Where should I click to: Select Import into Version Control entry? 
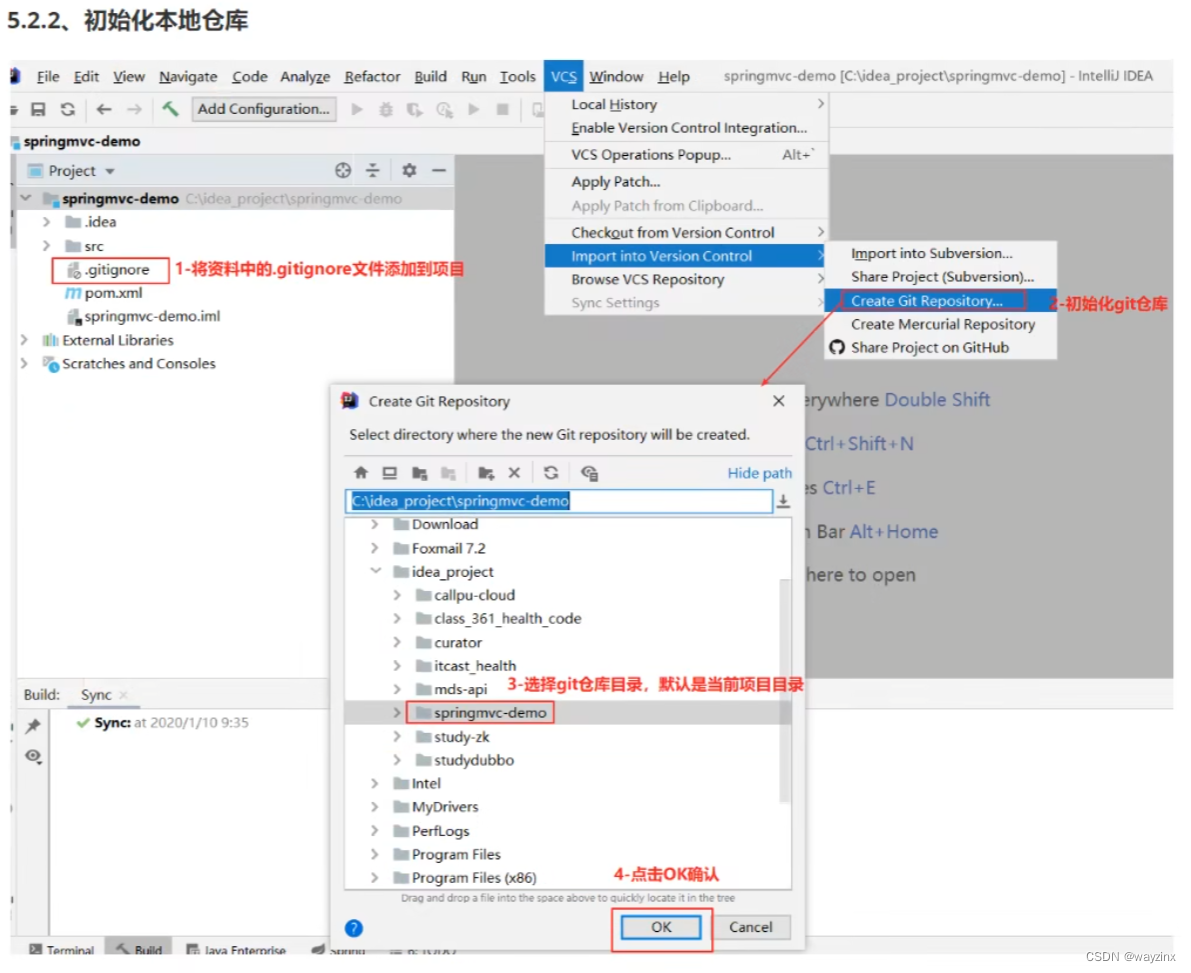click(x=686, y=256)
